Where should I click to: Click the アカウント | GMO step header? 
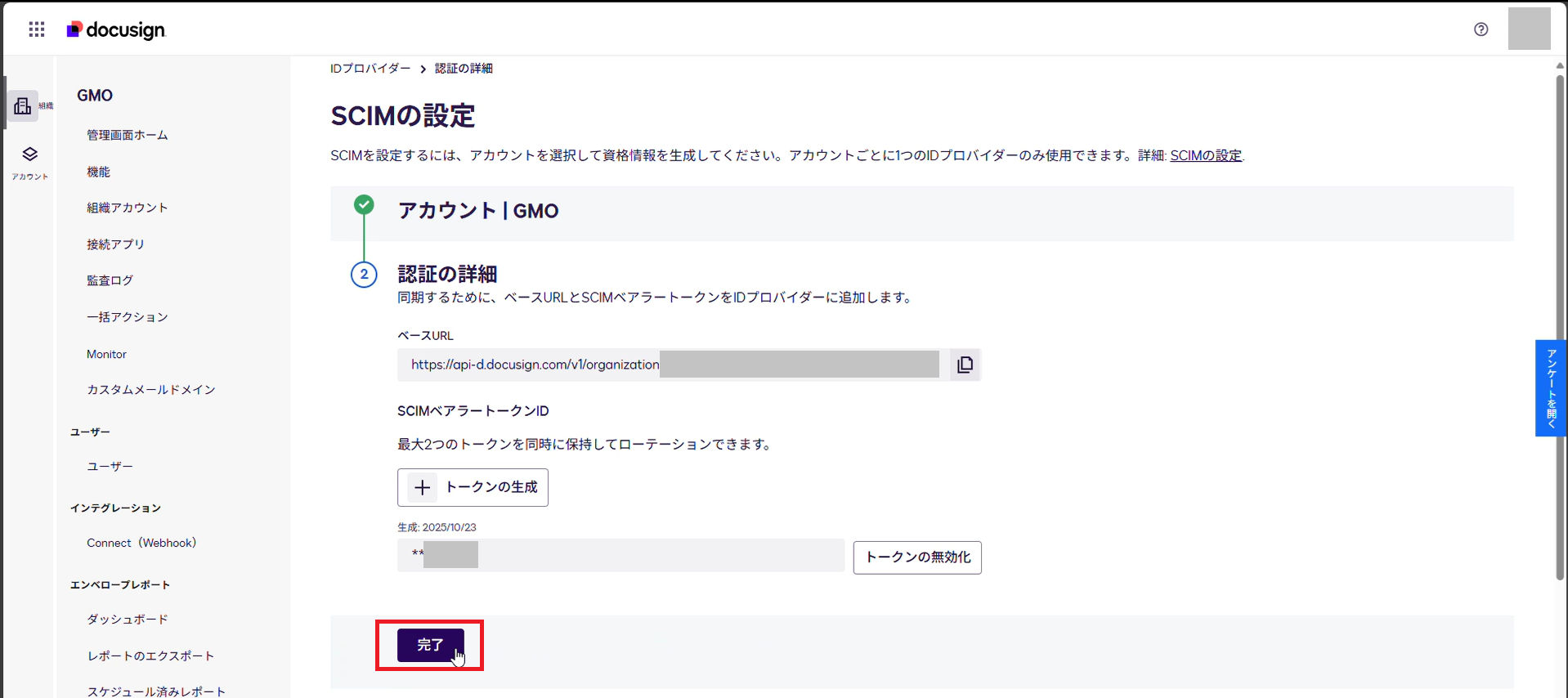(x=478, y=211)
